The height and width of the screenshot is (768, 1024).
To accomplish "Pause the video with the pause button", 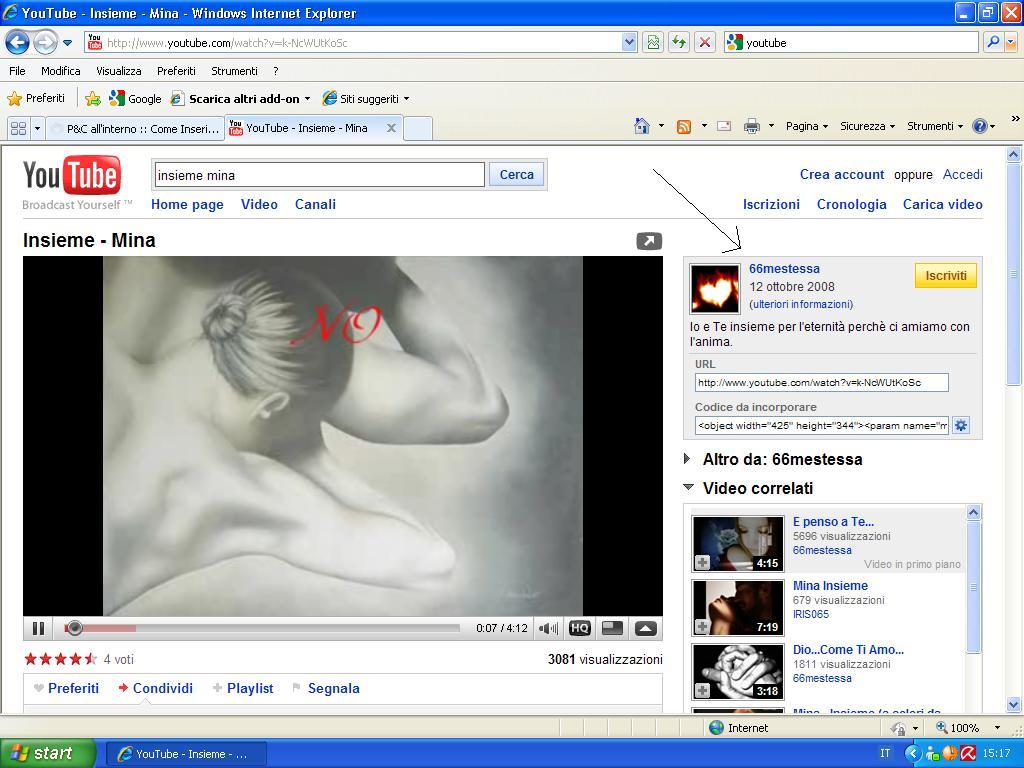I will click(38, 628).
